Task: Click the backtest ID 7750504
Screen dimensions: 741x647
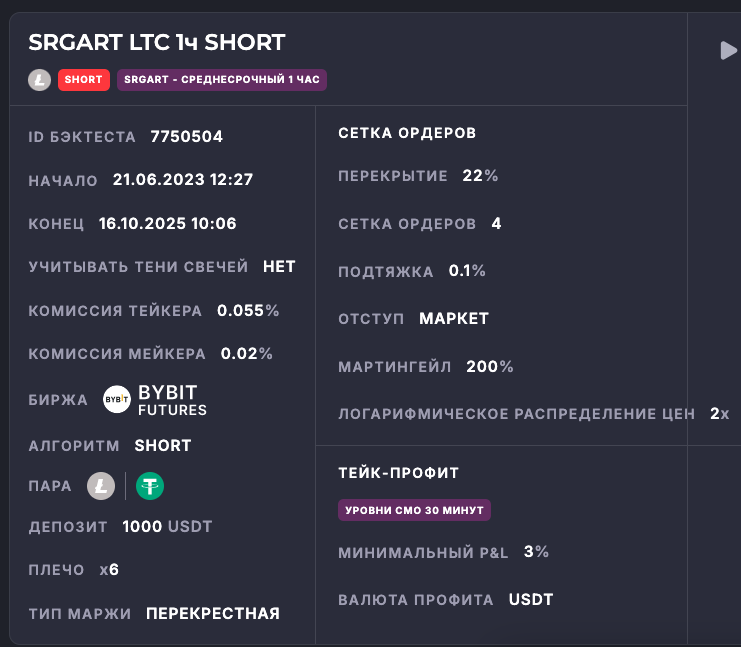Action: tap(187, 137)
